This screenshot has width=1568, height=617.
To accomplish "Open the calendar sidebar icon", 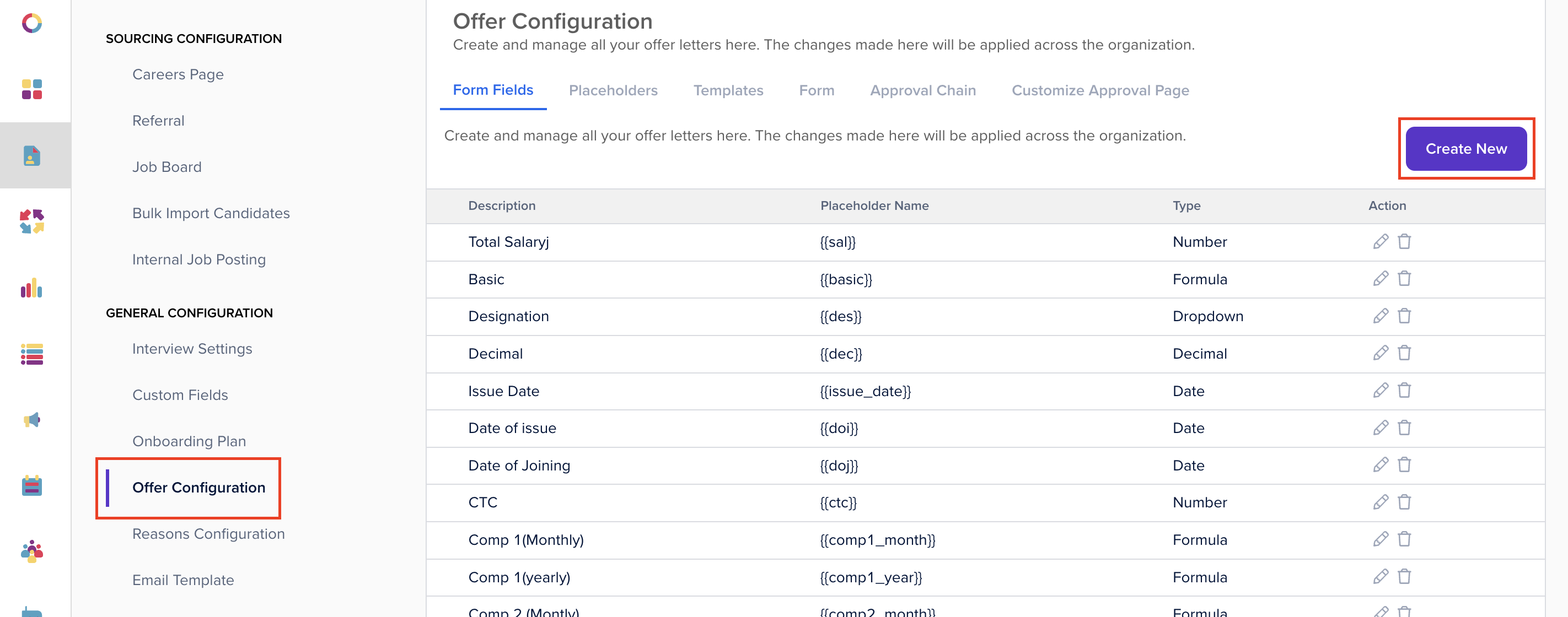I will point(31,485).
